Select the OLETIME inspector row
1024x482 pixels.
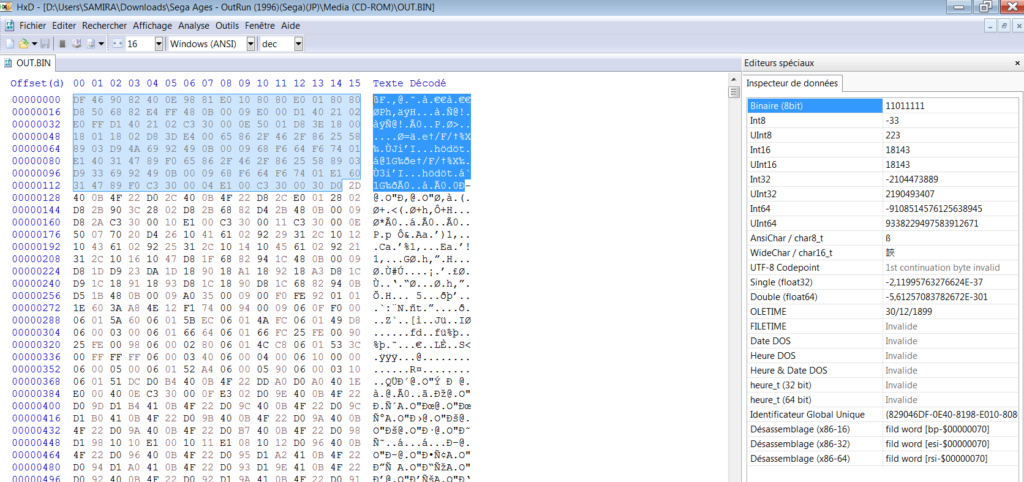coord(884,312)
